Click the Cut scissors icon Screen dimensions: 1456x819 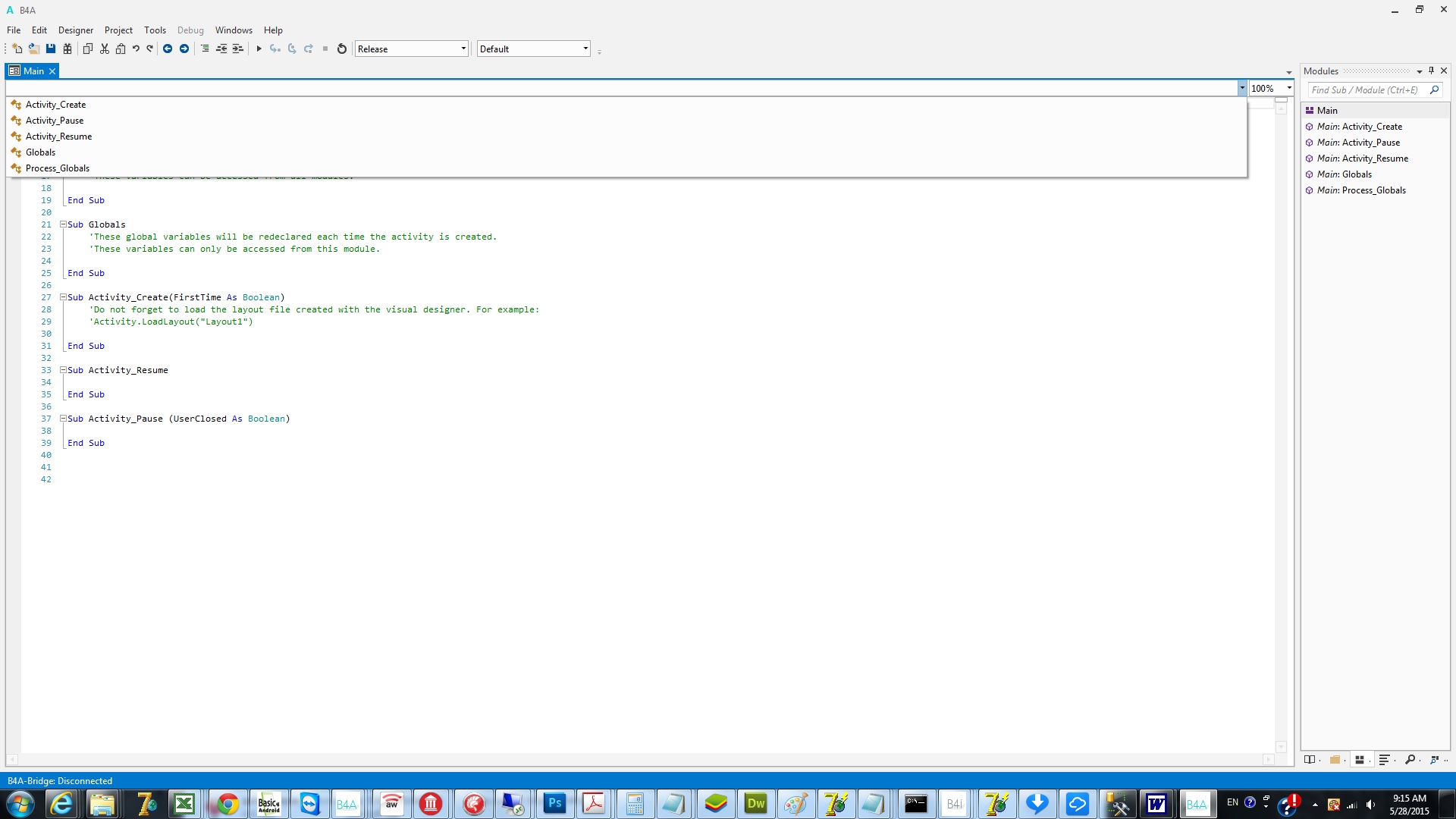tap(105, 49)
